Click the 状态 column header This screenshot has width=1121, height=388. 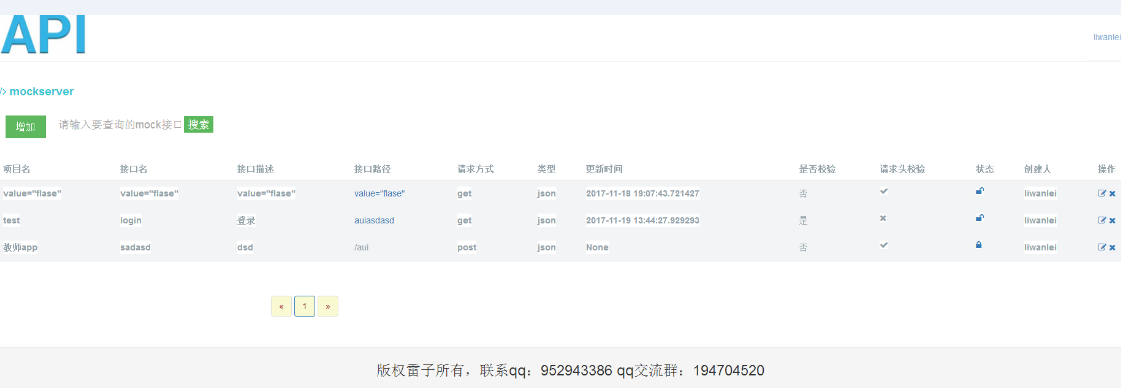click(984, 169)
